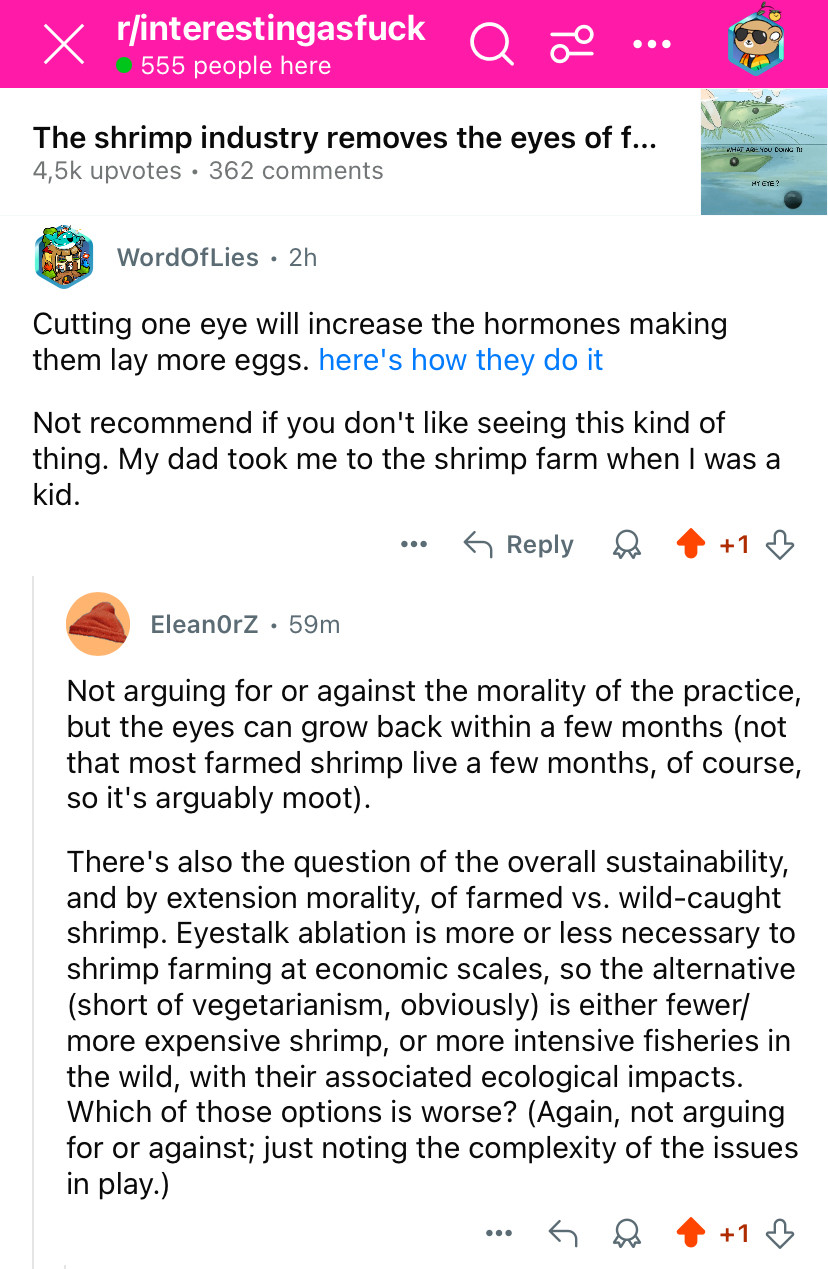
Task: Open Elean0rZ username profile
Action: pyautogui.click(x=204, y=625)
